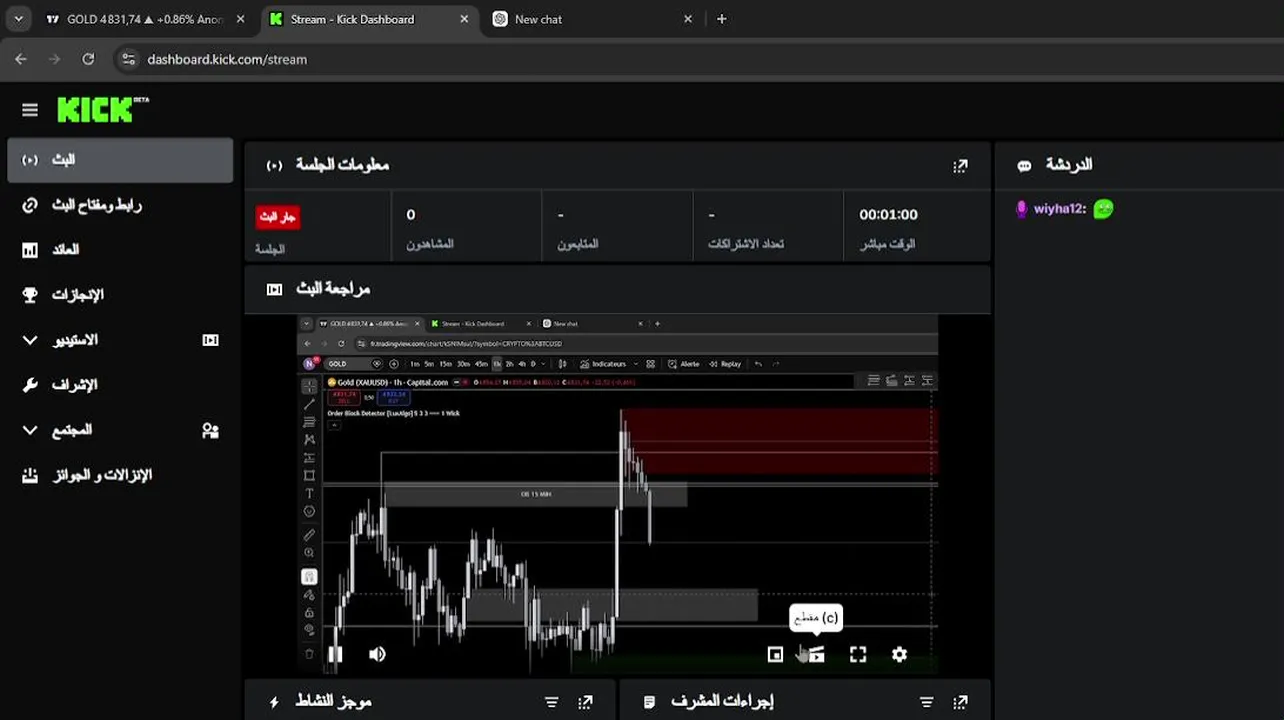Click the green emote in wiyha12's message
Image resolution: width=1284 pixels, height=720 pixels.
[1103, 209]
